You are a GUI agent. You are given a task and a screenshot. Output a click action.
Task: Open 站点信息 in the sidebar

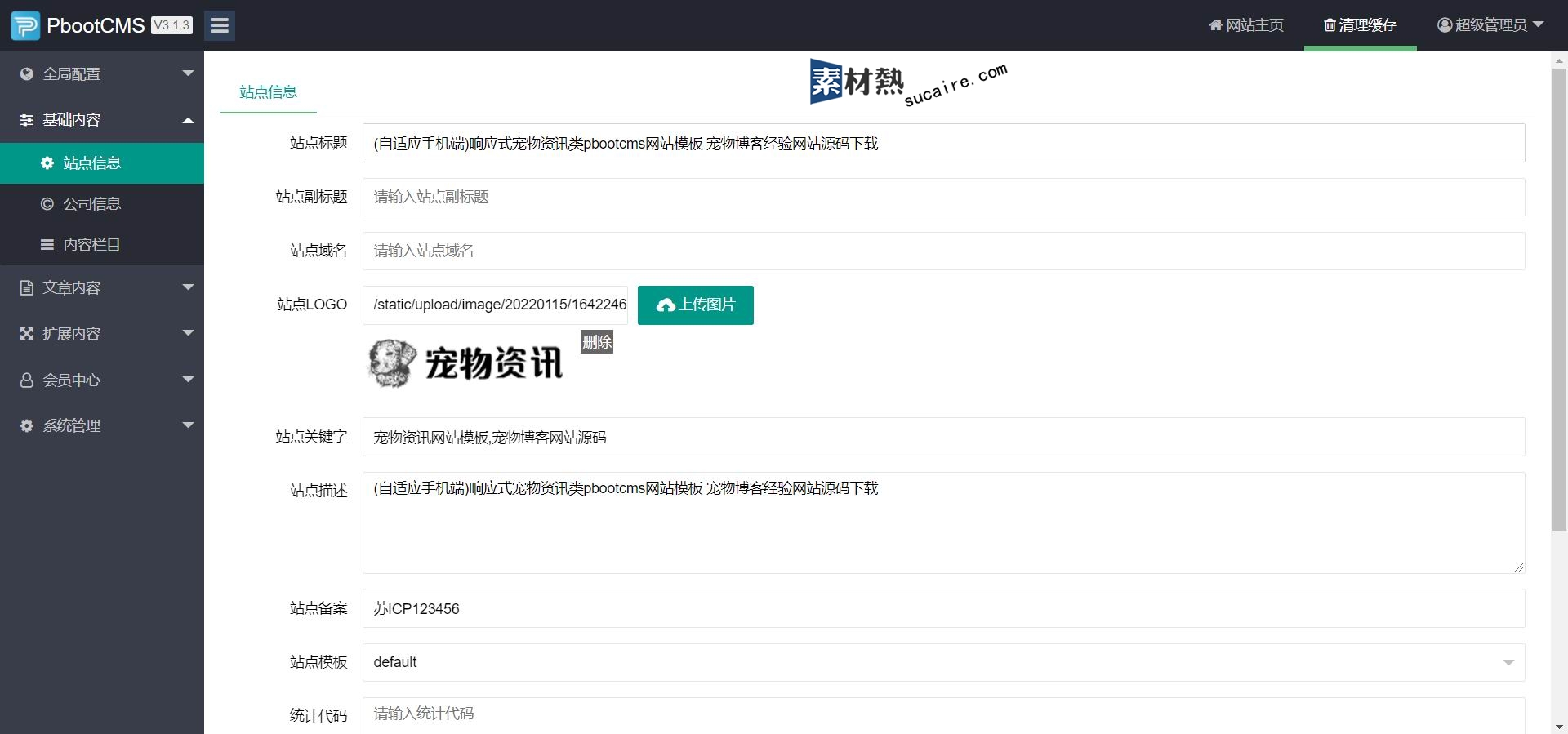(x=102, y=163)
